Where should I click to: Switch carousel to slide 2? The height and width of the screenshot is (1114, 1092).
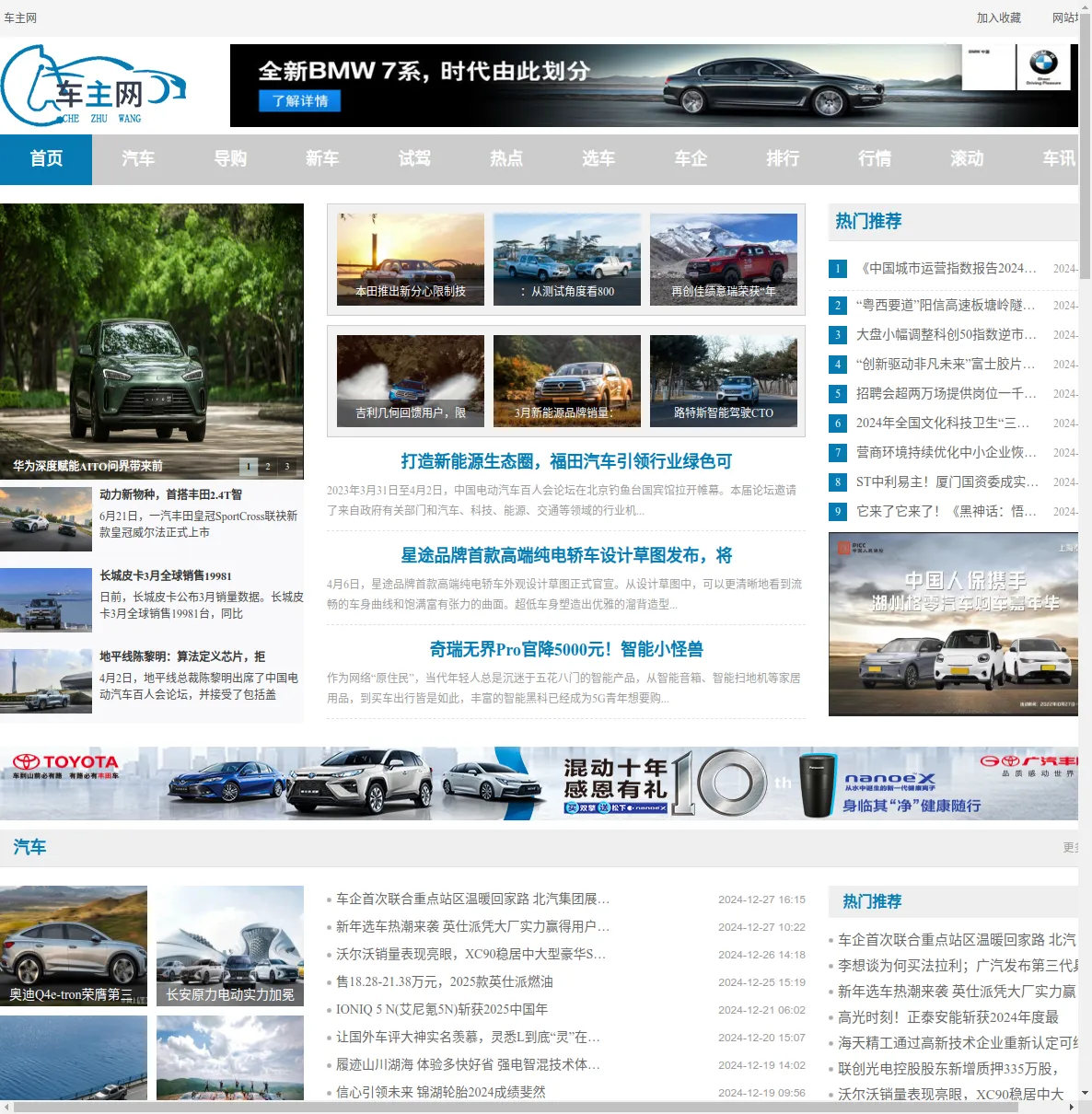point(268,466)
